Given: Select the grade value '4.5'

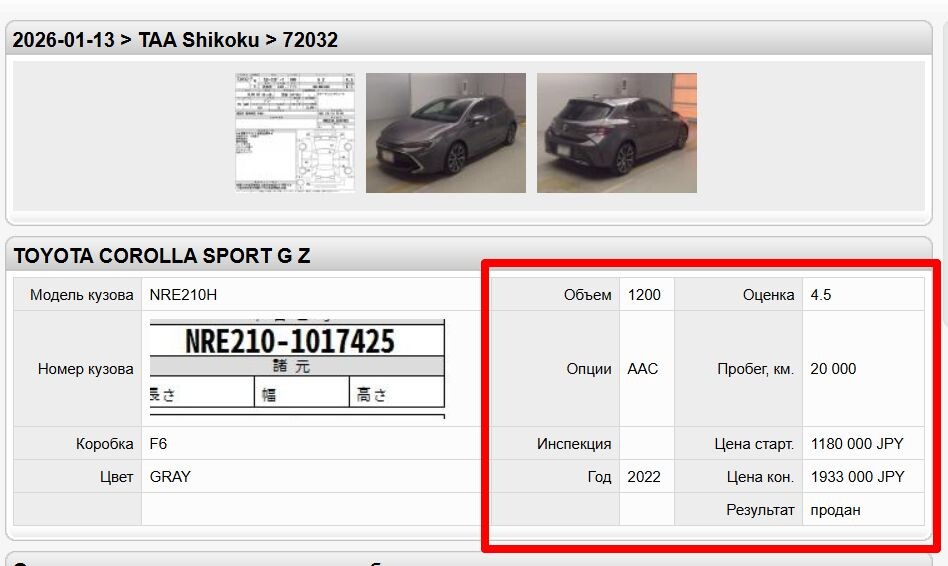Looking at the screenshot, I should click(x=820, y=295).
